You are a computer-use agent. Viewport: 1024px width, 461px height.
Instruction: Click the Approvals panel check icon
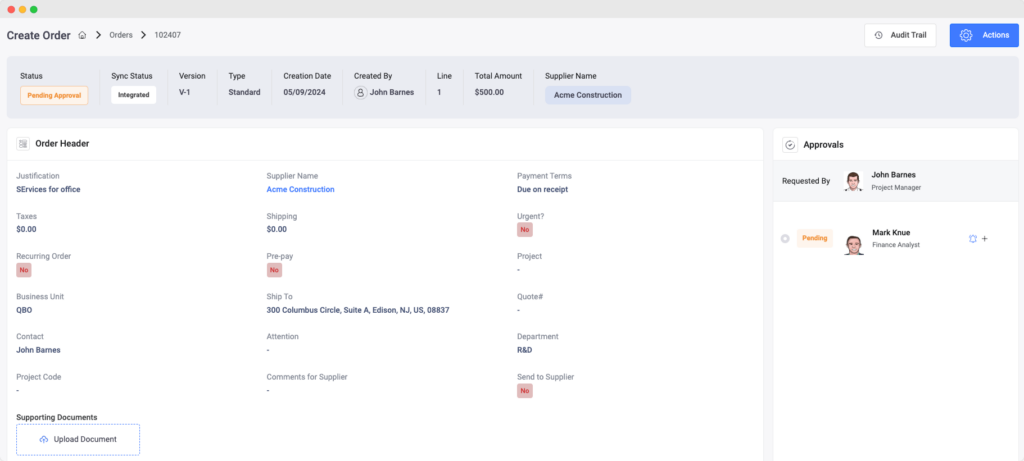[790, 145]
